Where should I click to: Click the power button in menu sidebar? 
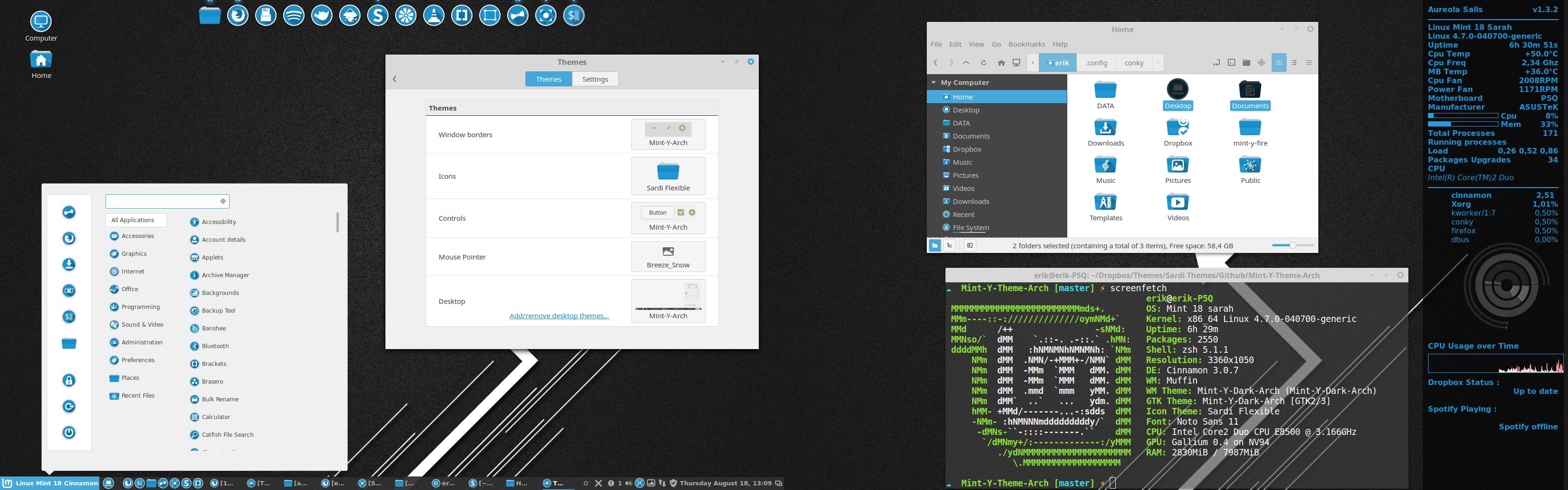click(69, 433)
